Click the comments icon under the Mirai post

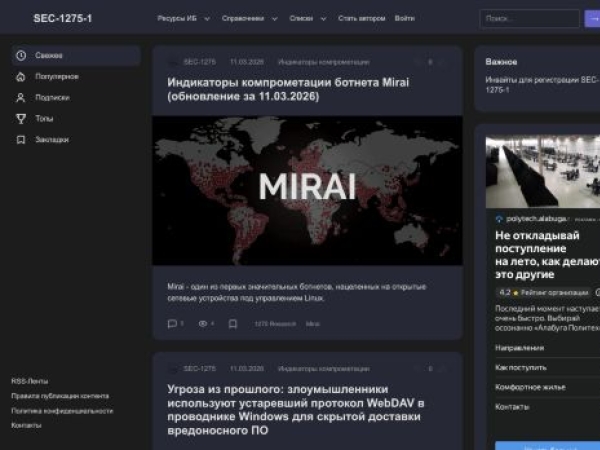click(x=172, y=324)
